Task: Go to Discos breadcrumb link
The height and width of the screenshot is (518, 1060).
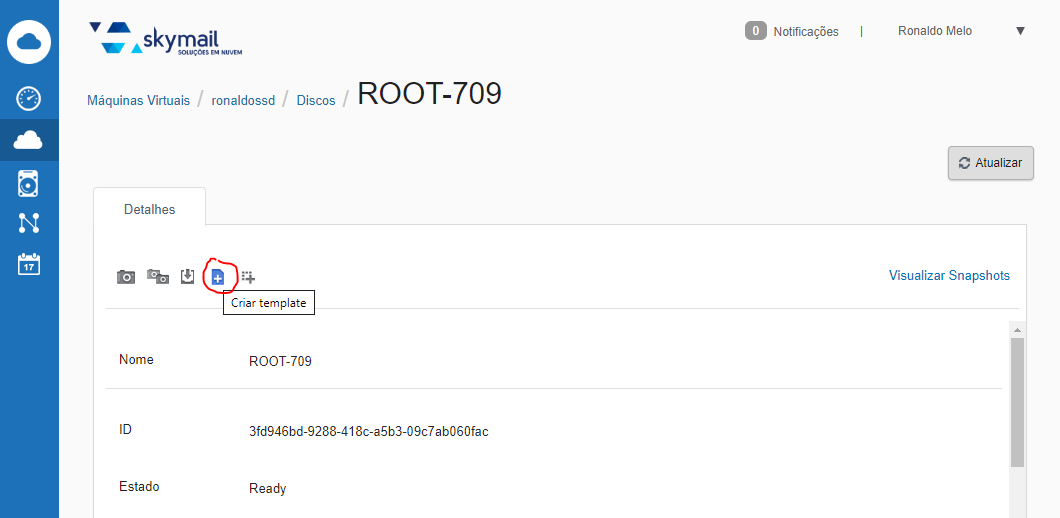Action: point(316,101)
